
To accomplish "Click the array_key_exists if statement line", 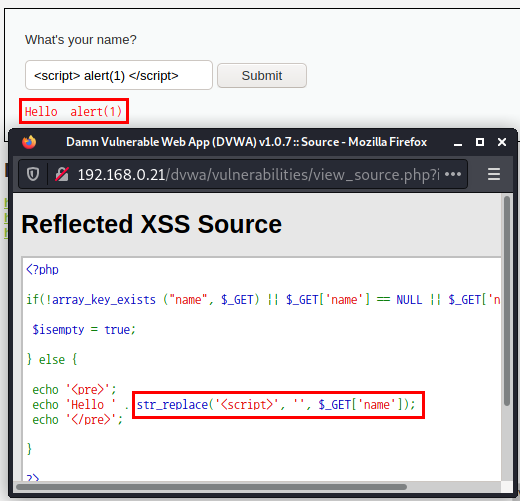I will (x=263, y=299).
